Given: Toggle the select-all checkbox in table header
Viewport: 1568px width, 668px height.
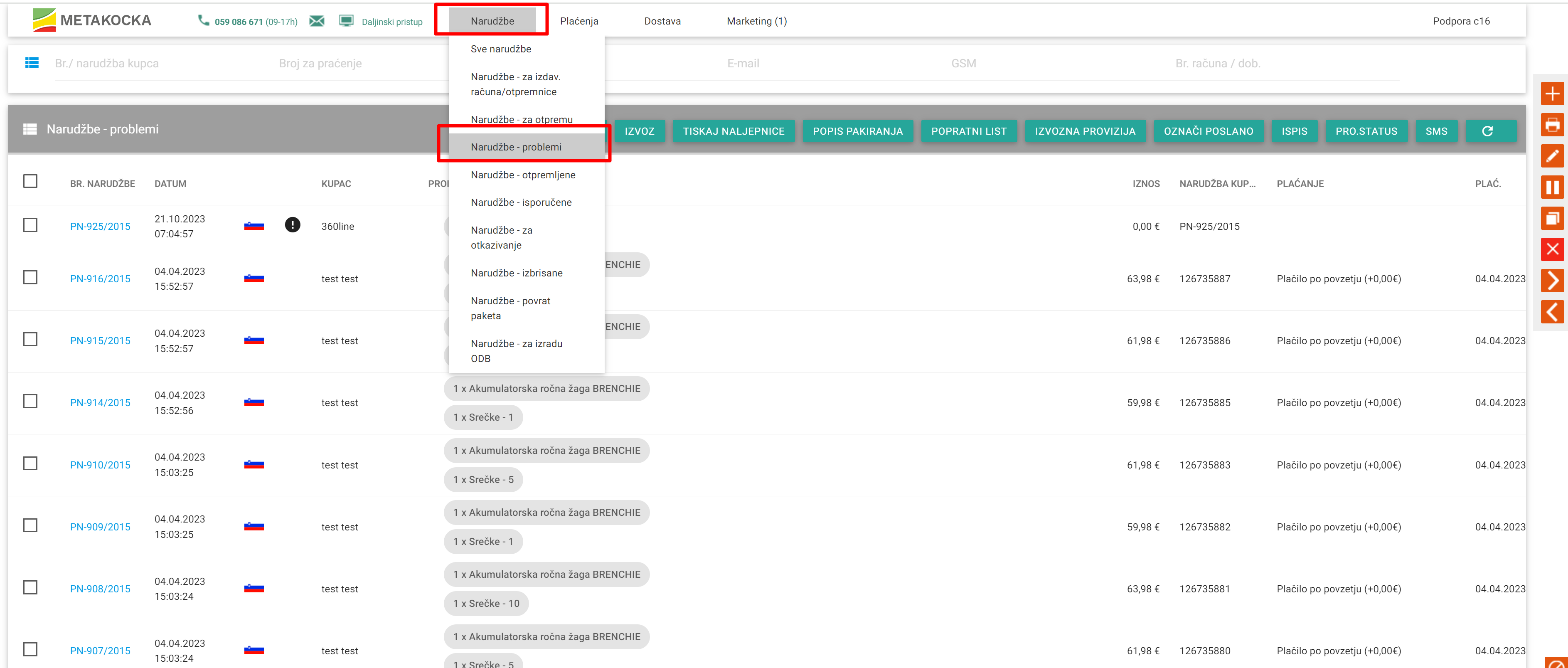Looking at the screenshot, I should coord(30,182).
